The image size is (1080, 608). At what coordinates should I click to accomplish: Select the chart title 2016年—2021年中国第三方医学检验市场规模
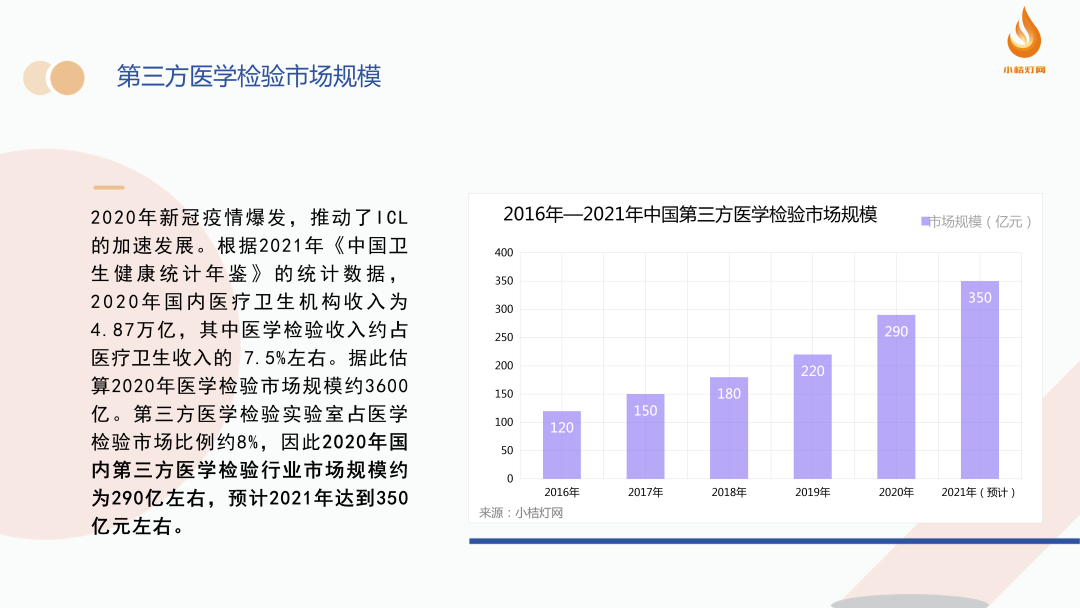[690, 214]
